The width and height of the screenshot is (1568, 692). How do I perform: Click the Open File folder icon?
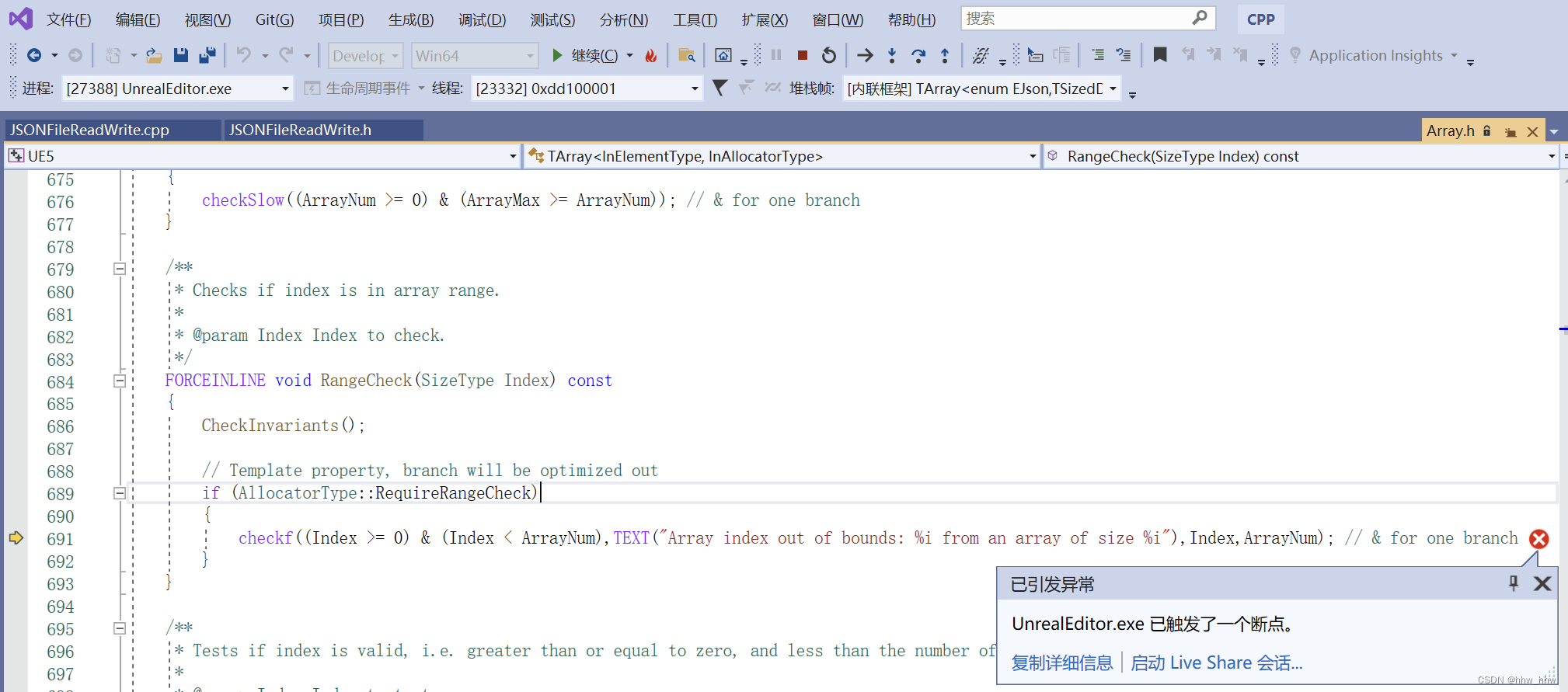tap(154, 55)
